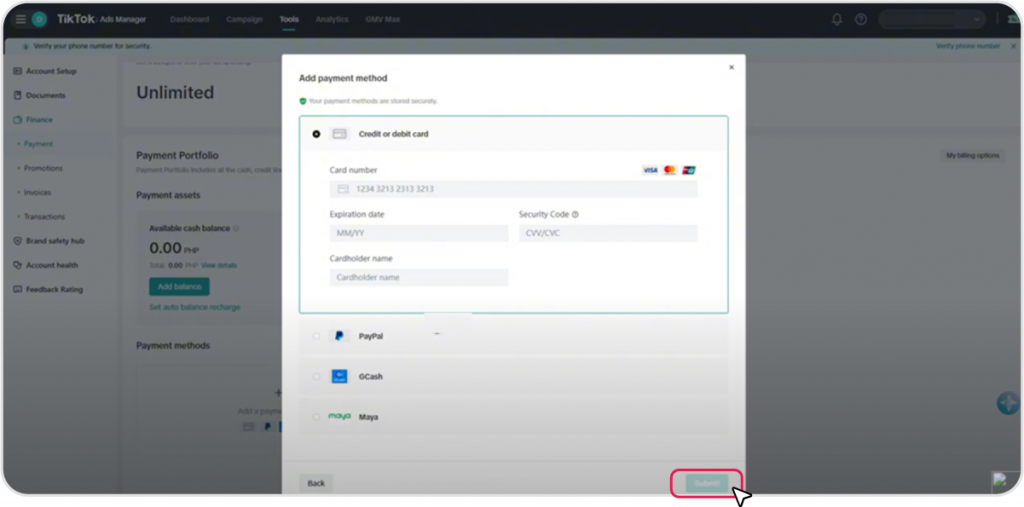Click the help question mark icon
The height and width of the screenshot is (507, 1024).
(860, 19)
